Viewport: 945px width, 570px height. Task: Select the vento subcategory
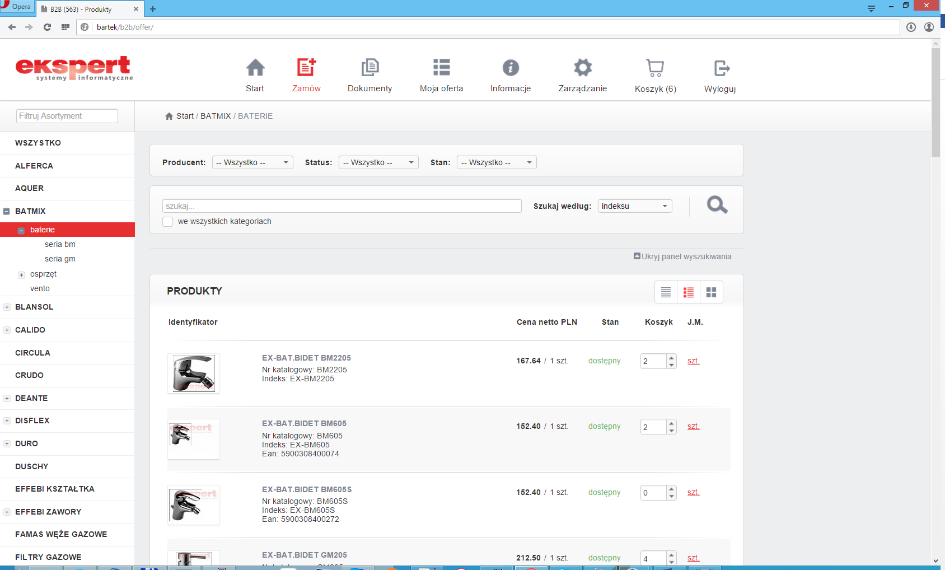[x=40, y=289]
